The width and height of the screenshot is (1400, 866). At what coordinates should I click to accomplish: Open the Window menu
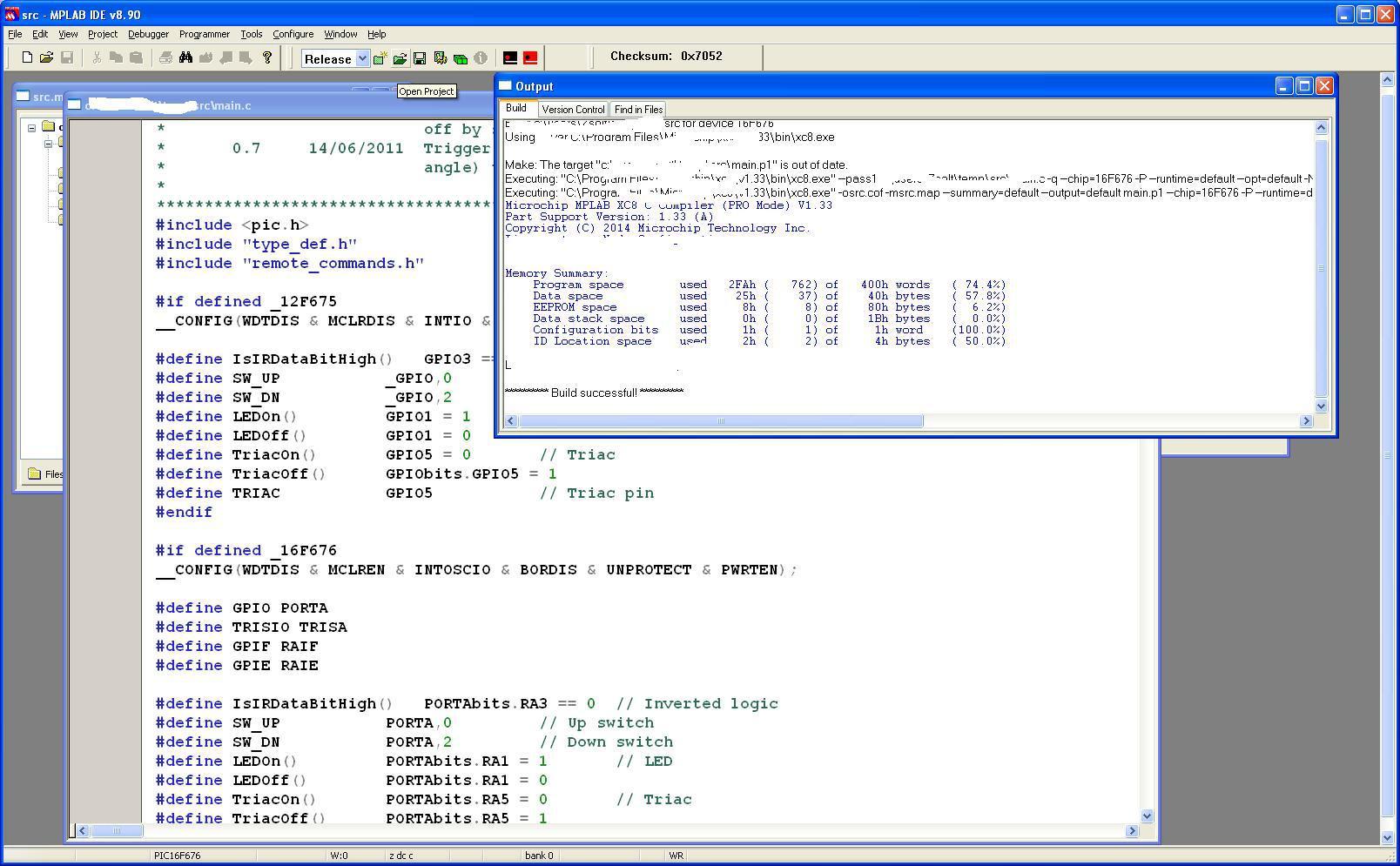340,34
